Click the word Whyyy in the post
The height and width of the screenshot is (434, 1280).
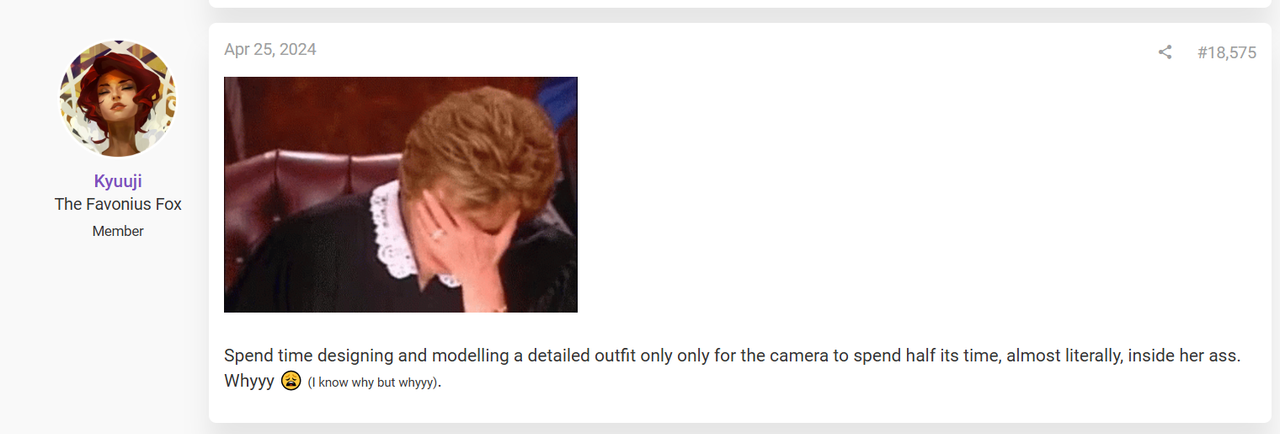click(x=249, y=381)
